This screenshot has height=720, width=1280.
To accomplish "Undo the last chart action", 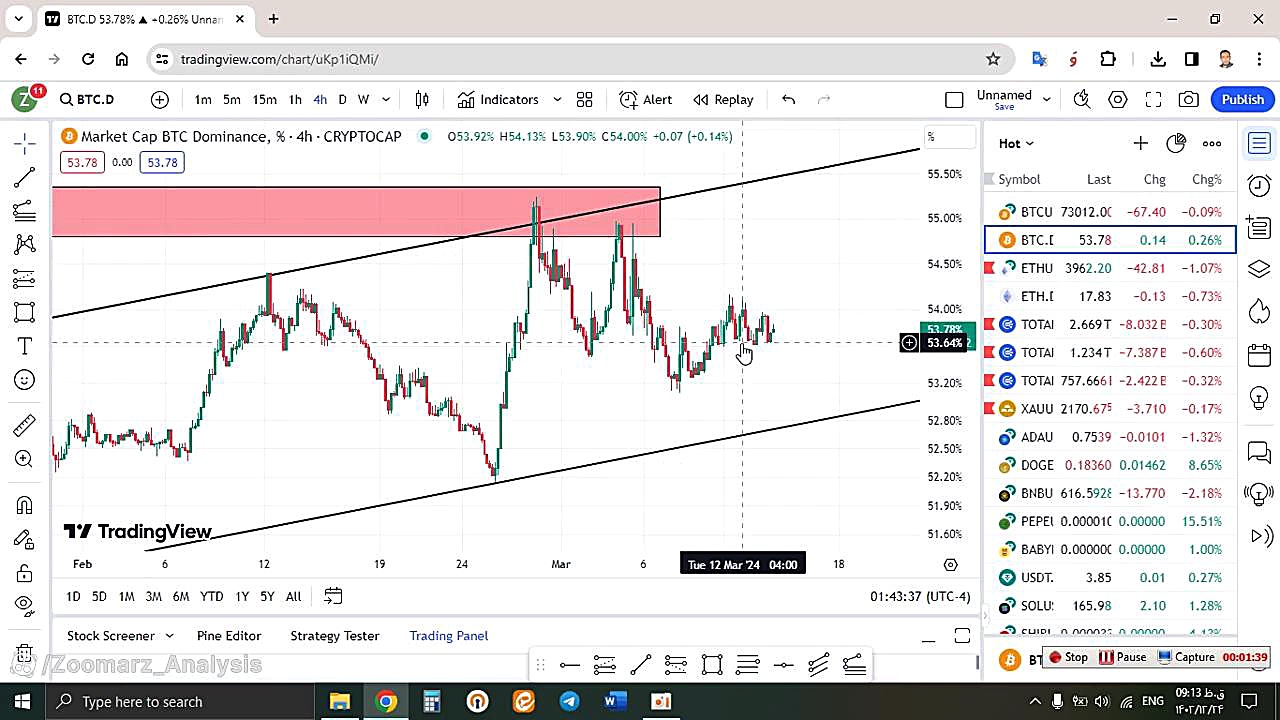I will [x=788, y=99].
